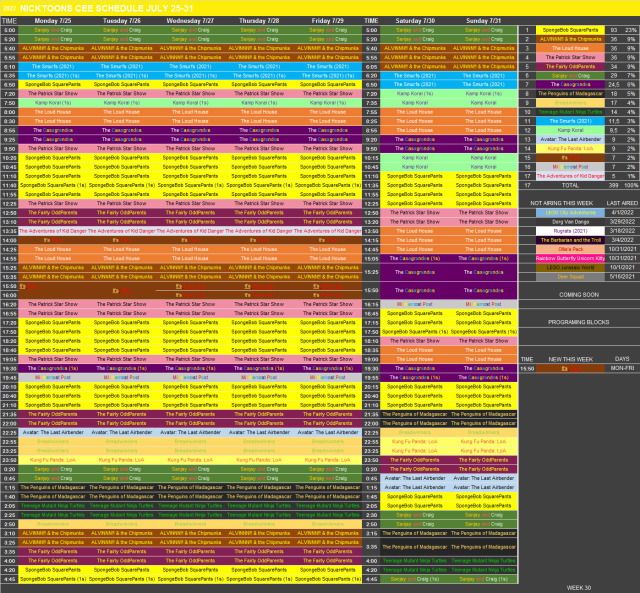The width and height of the screenshot is (640, 593).
Task: Click rank 14 'Kung Fu Panda: LoA' ranking entry
Action: (570, 149)
